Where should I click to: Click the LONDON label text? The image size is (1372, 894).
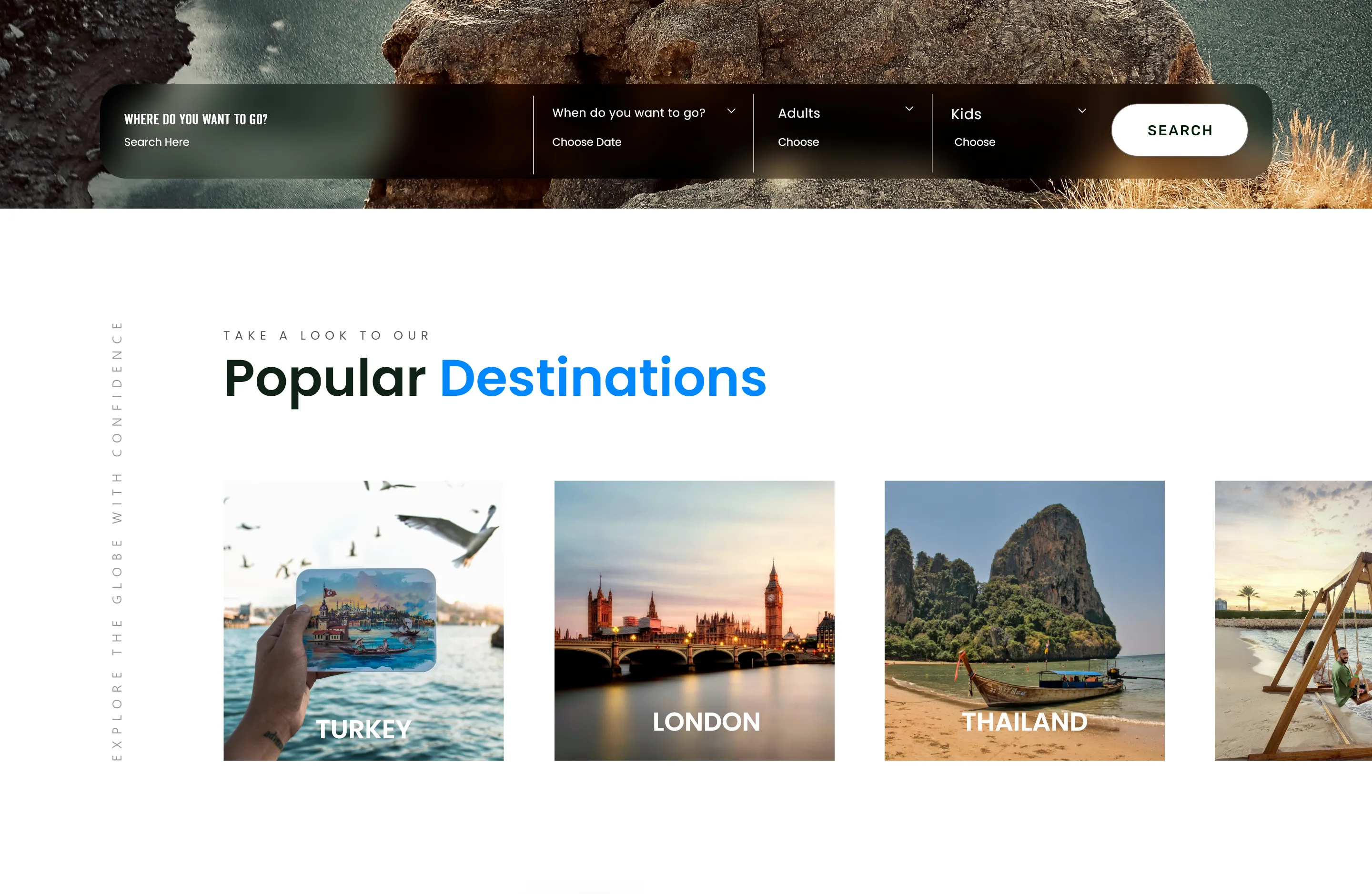(706, 722)
